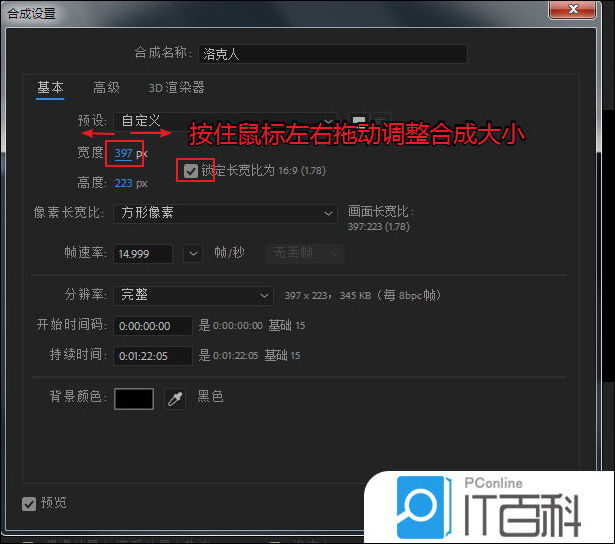
Task: Switch to the 3D 渲染器 tab
Action: (x=176, y=87)
